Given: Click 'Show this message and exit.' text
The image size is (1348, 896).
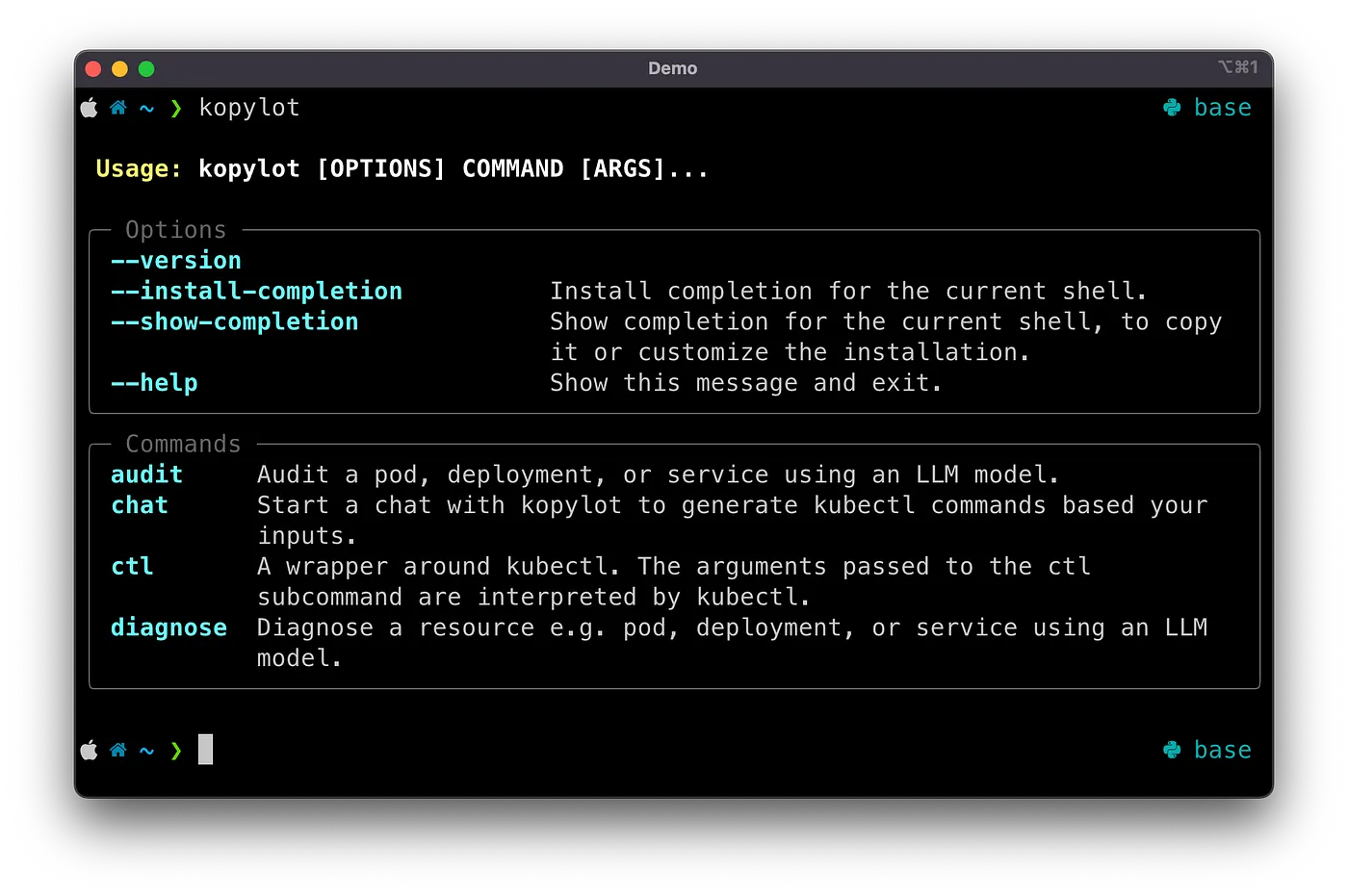Looking at the screenshot, I should [x=746, y=383].
